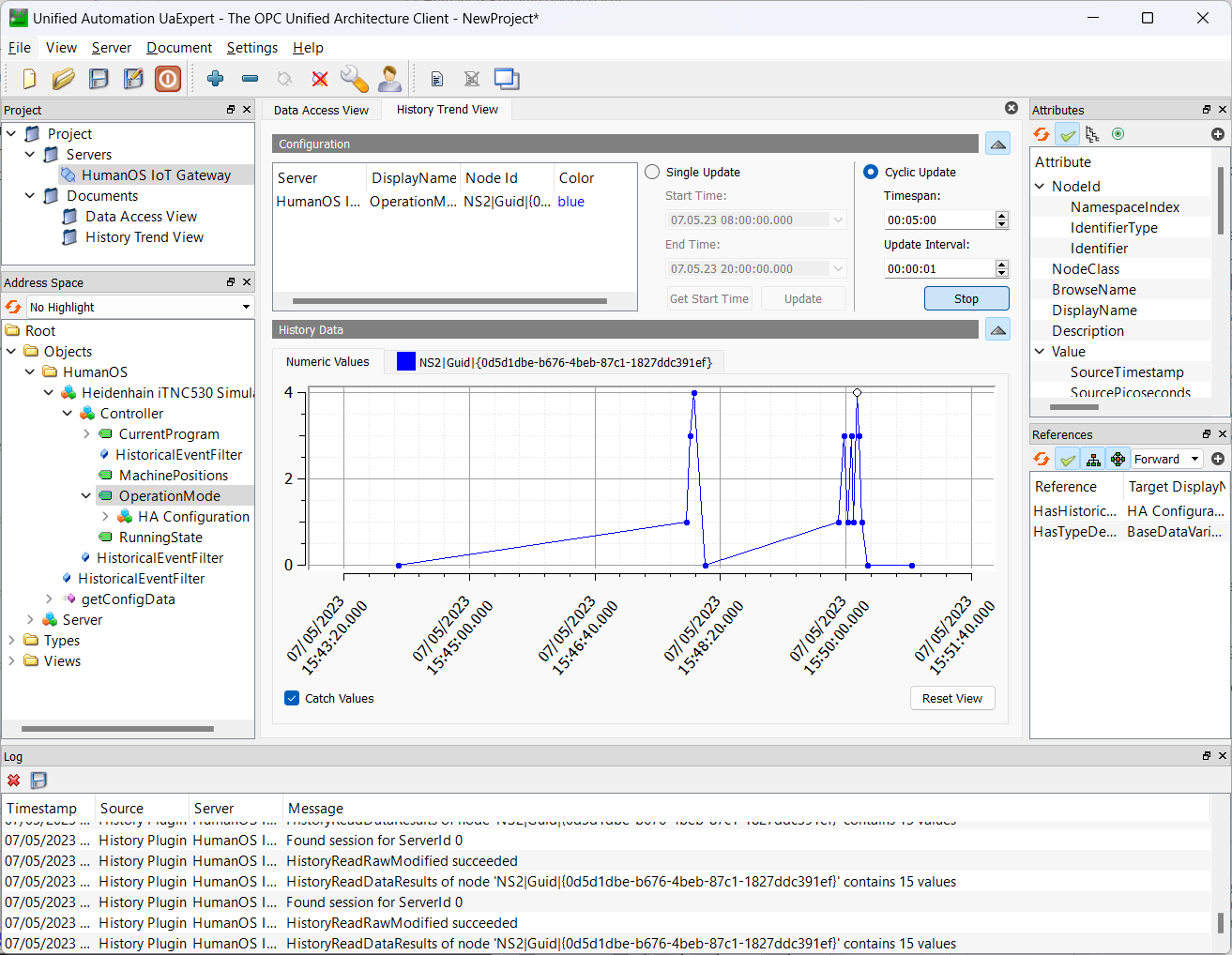The width and height of the screenshot is (1232, 955).
Task: Click the green cross icon in References toolbar
Action: [1118, 459]
